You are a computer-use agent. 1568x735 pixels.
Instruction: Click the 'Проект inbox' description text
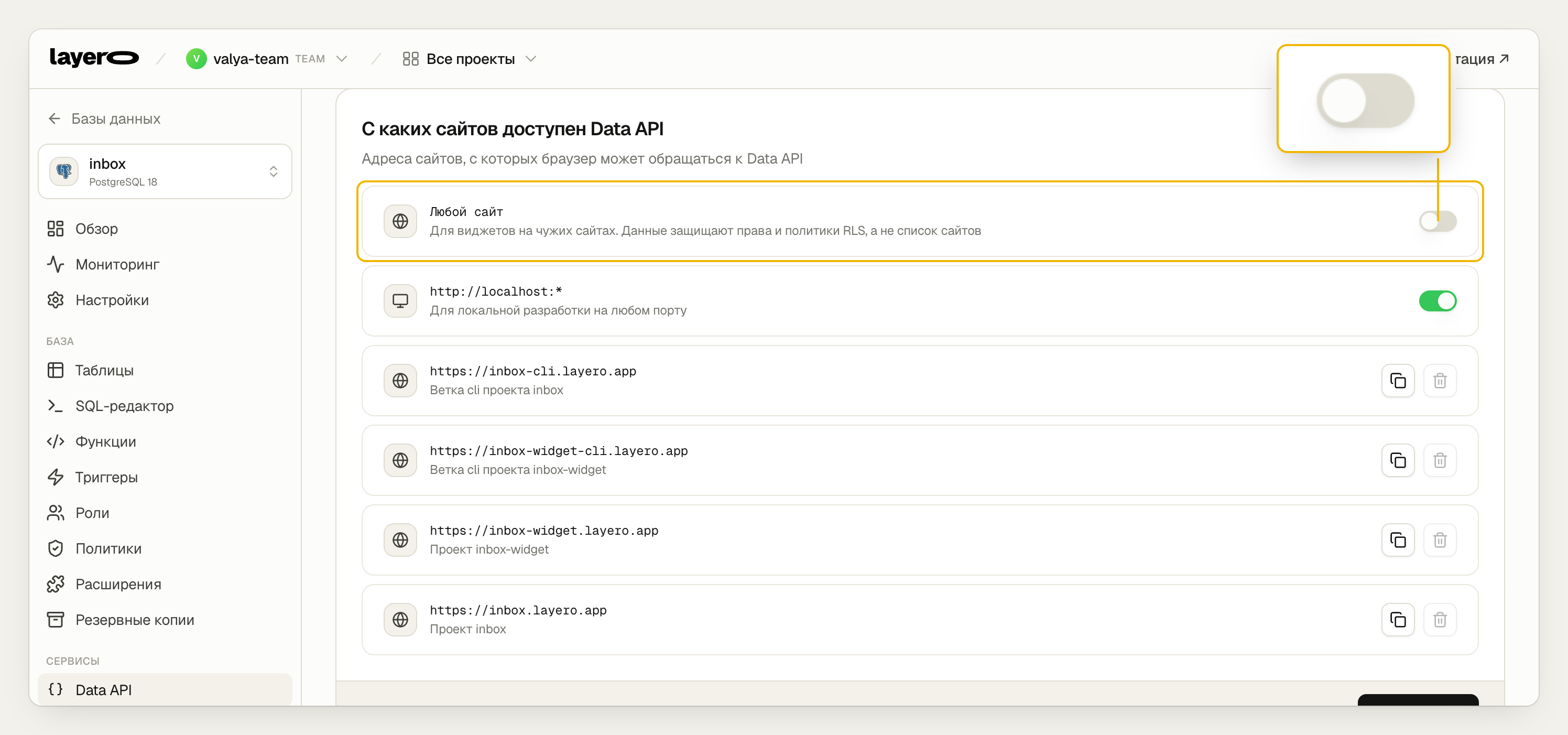click(467, 629)
